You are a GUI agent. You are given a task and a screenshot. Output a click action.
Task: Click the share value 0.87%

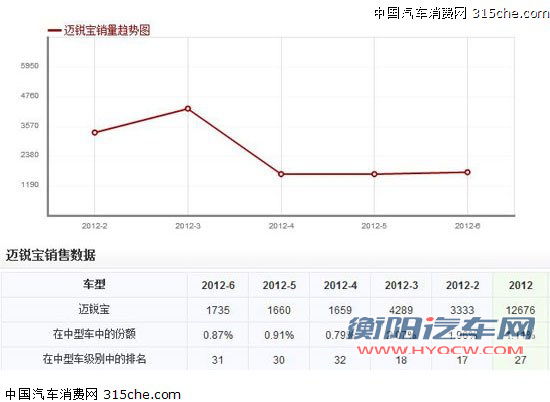click(218, 335)
